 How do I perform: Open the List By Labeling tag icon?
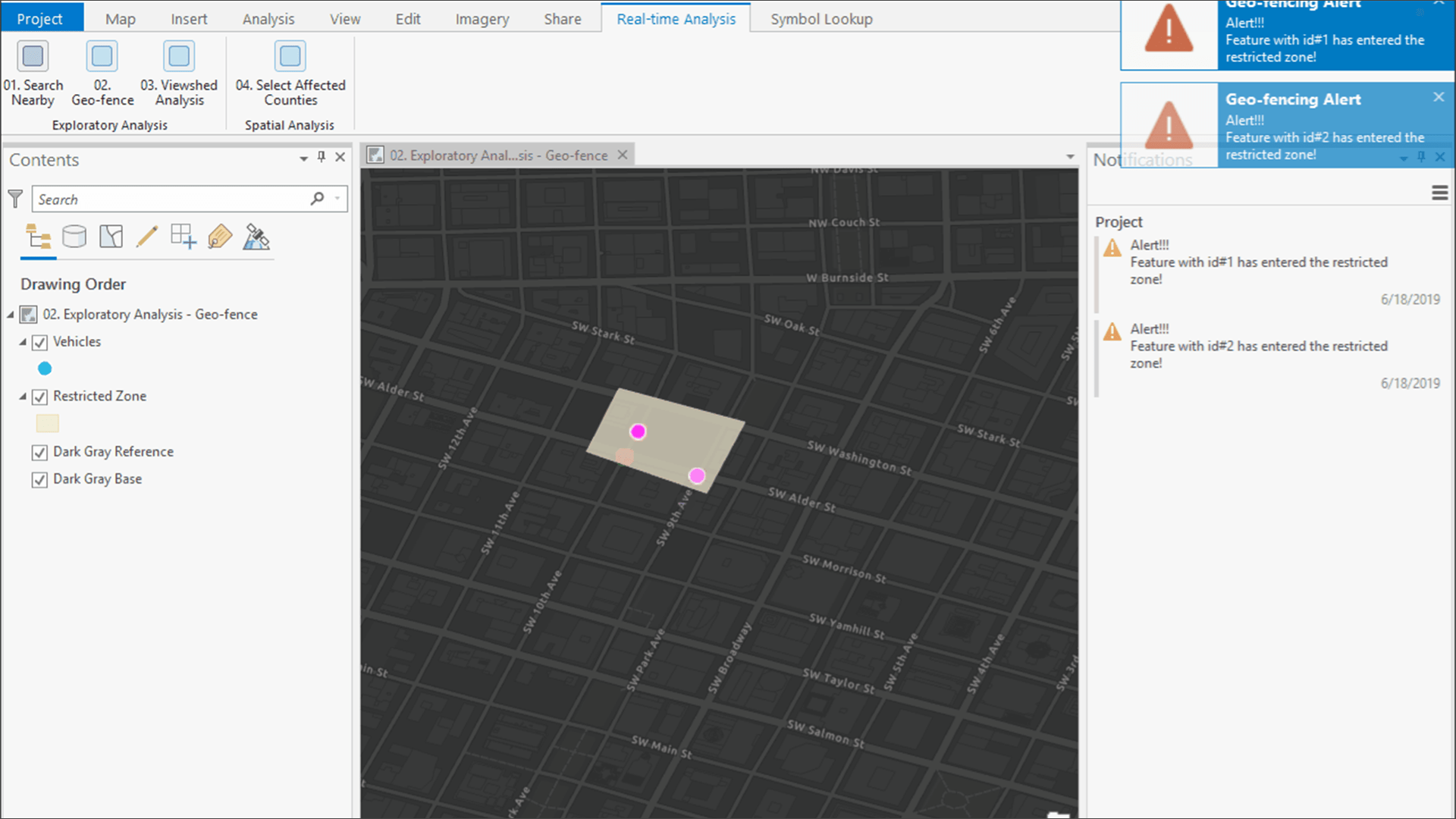(x=219, y=237)
